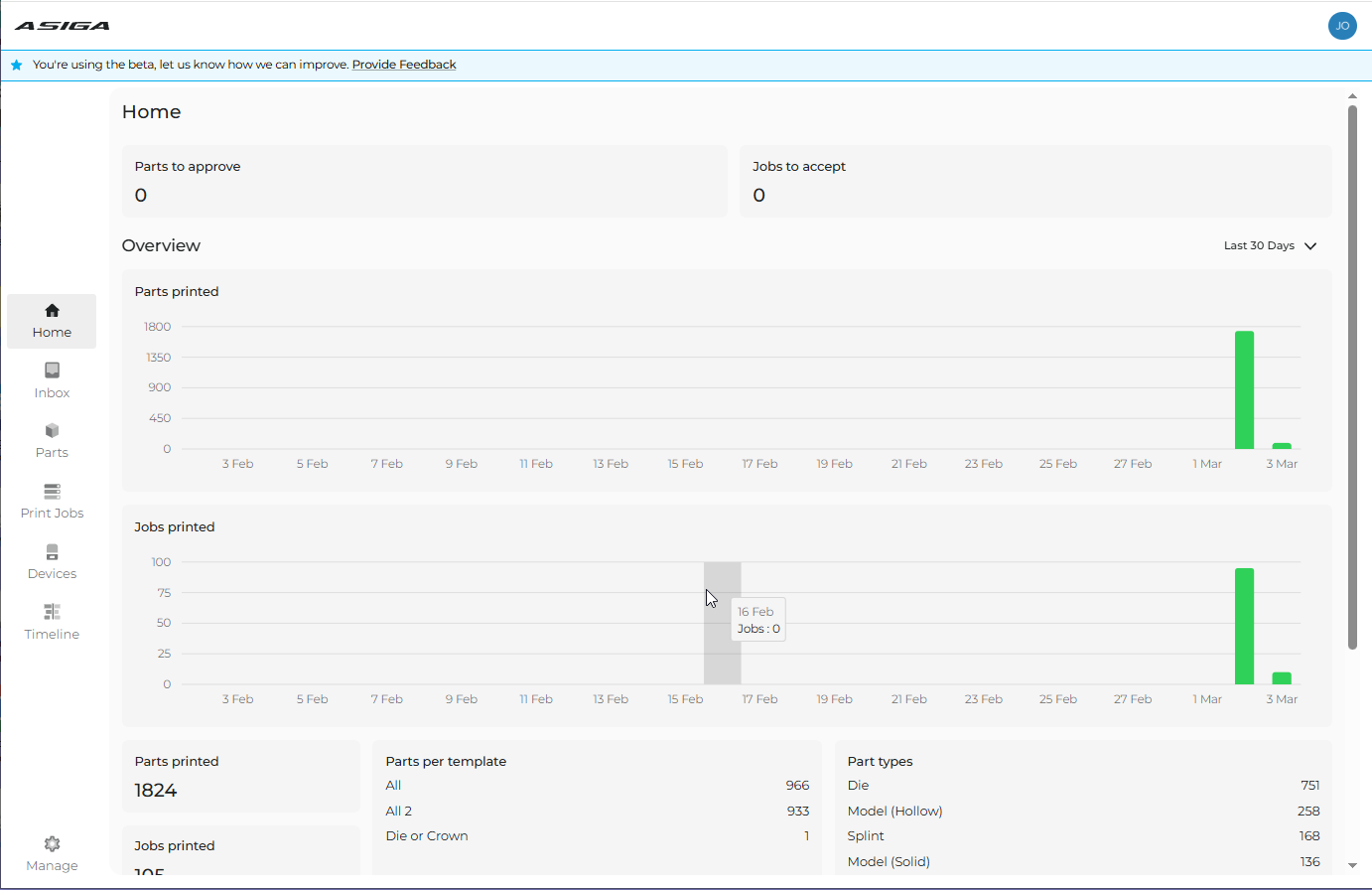Screen dimensions: 1372x890
Task: Click the 751 count value
Action: (1310, 786)
